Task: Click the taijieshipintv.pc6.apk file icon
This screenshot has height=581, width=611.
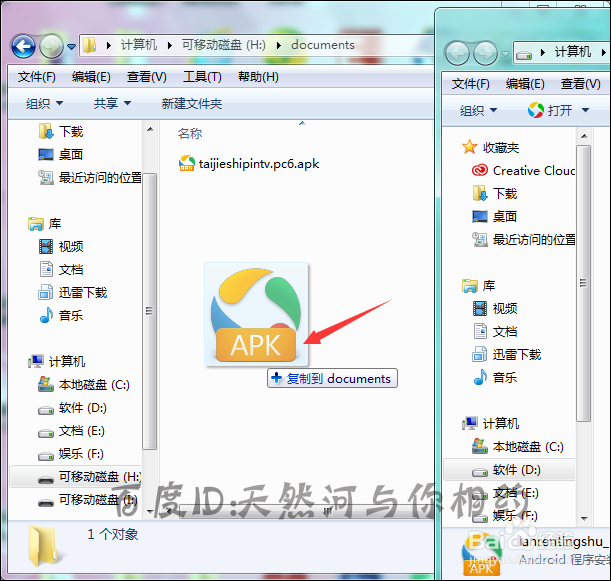Action: coord(187,163)
